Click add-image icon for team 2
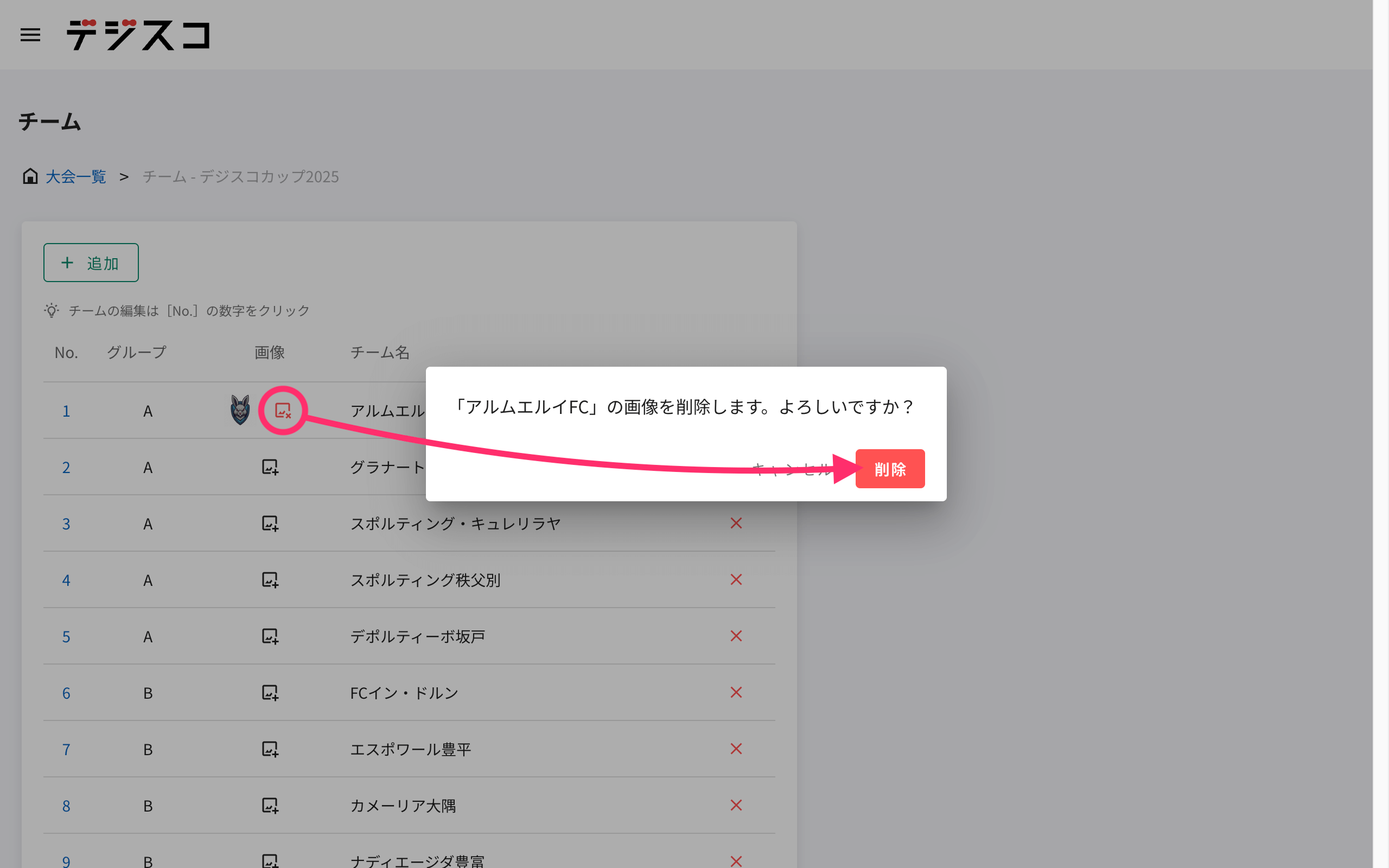This screenshot has height=868, width=1389. pos(270,467)
